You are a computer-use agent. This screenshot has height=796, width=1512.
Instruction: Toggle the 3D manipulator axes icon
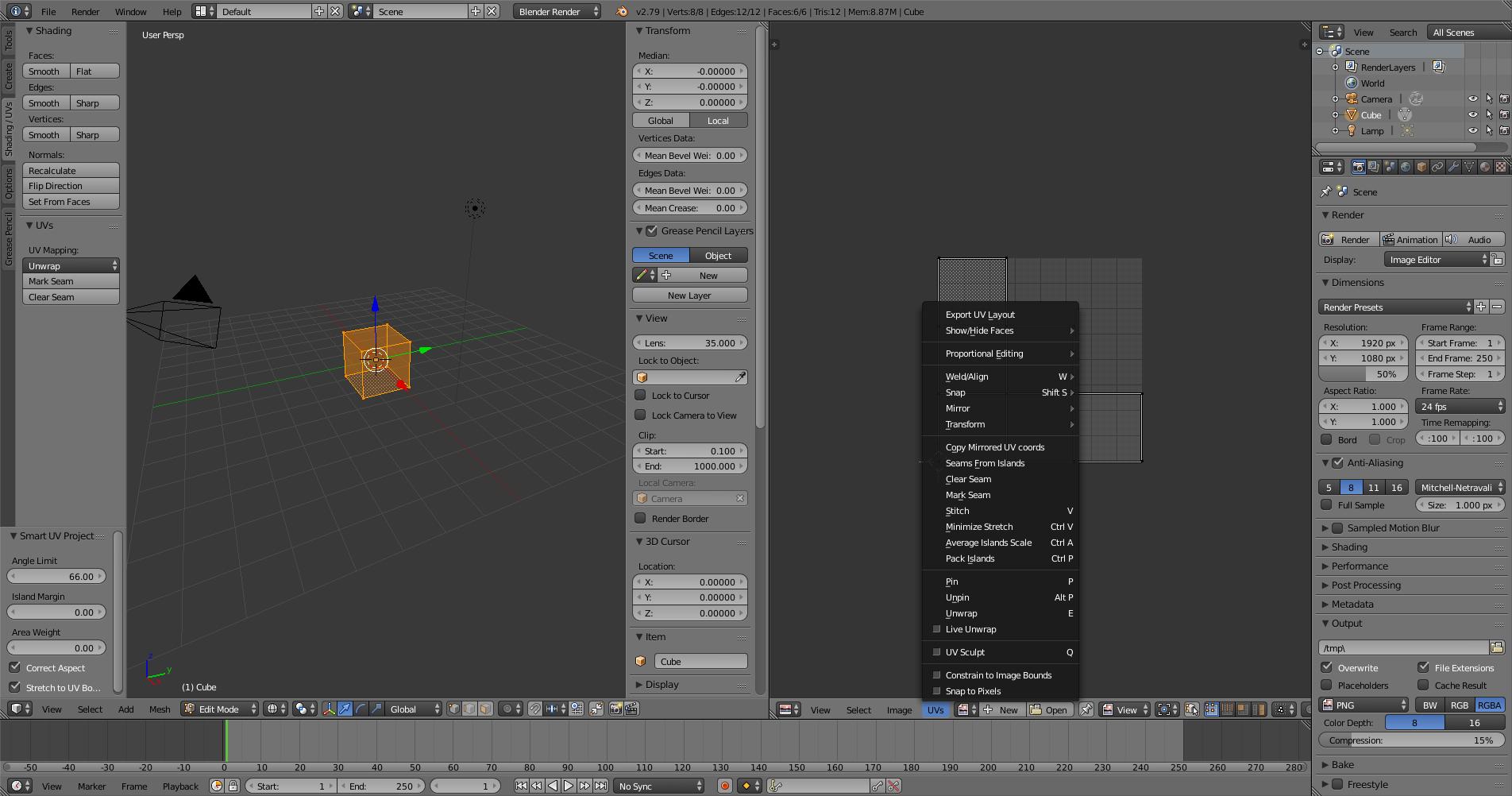pyautogui.click(x=329, y=709)
